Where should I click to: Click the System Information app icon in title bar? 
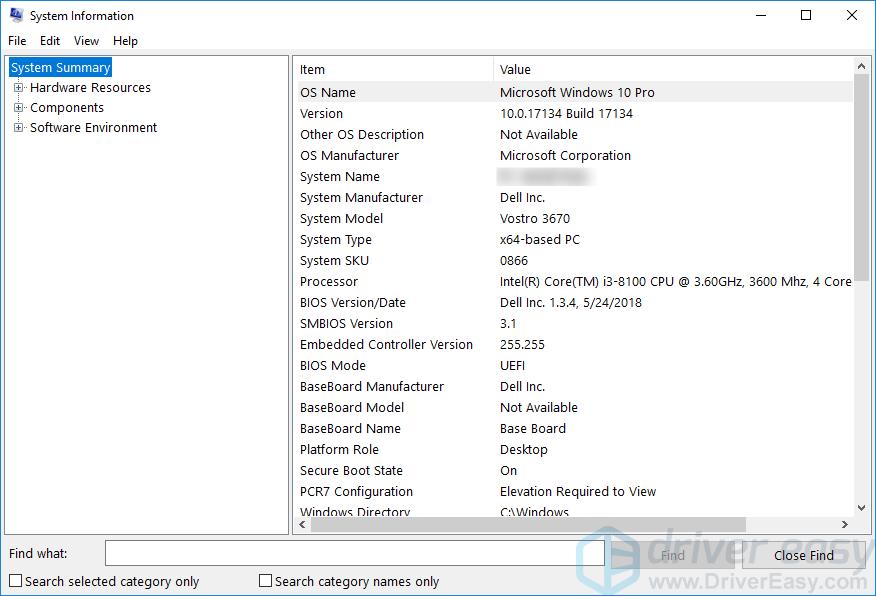16,15
